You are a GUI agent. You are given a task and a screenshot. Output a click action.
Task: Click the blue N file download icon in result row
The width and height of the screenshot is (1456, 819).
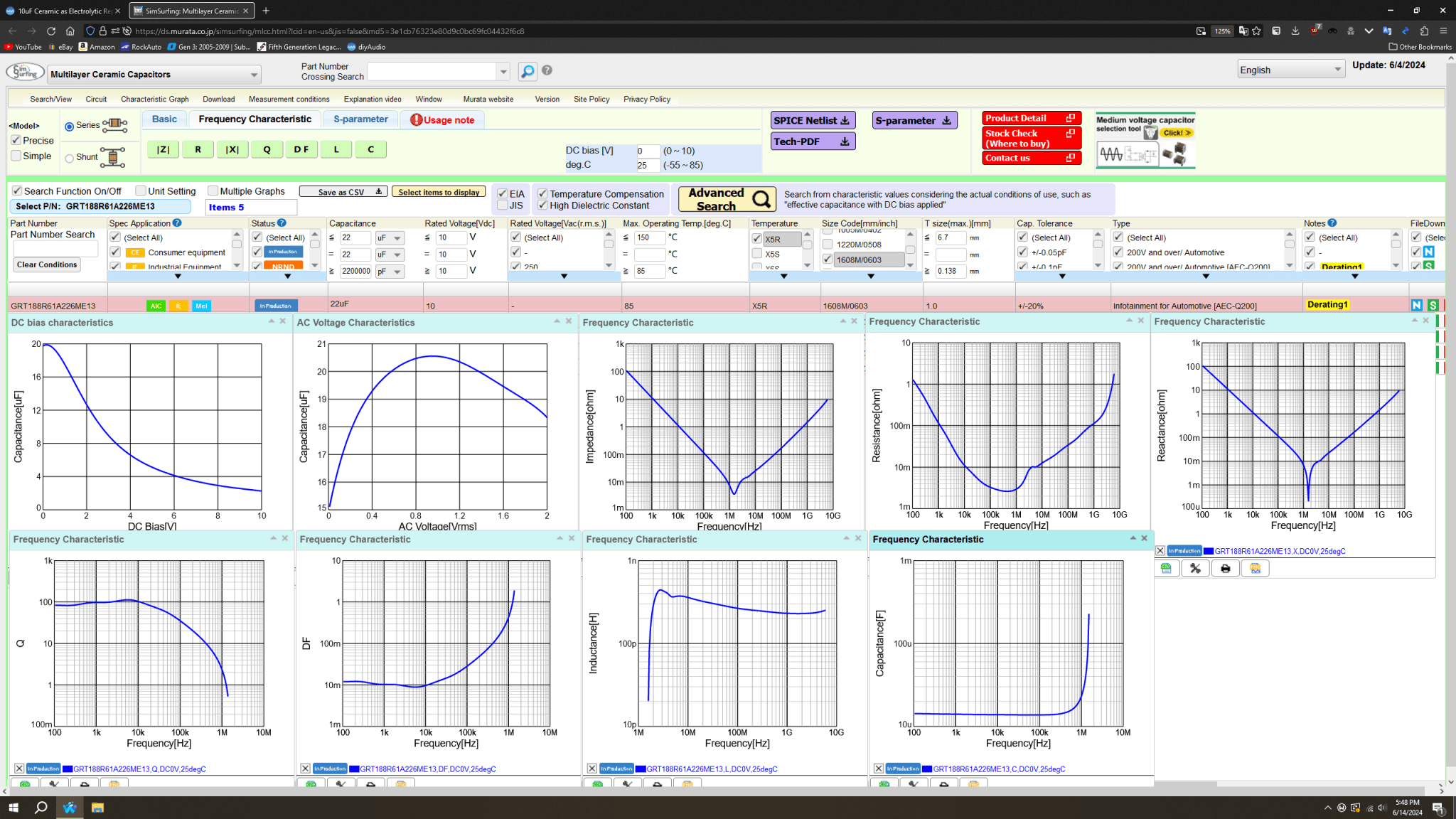pyautogui.click(x=1417, y=305)
